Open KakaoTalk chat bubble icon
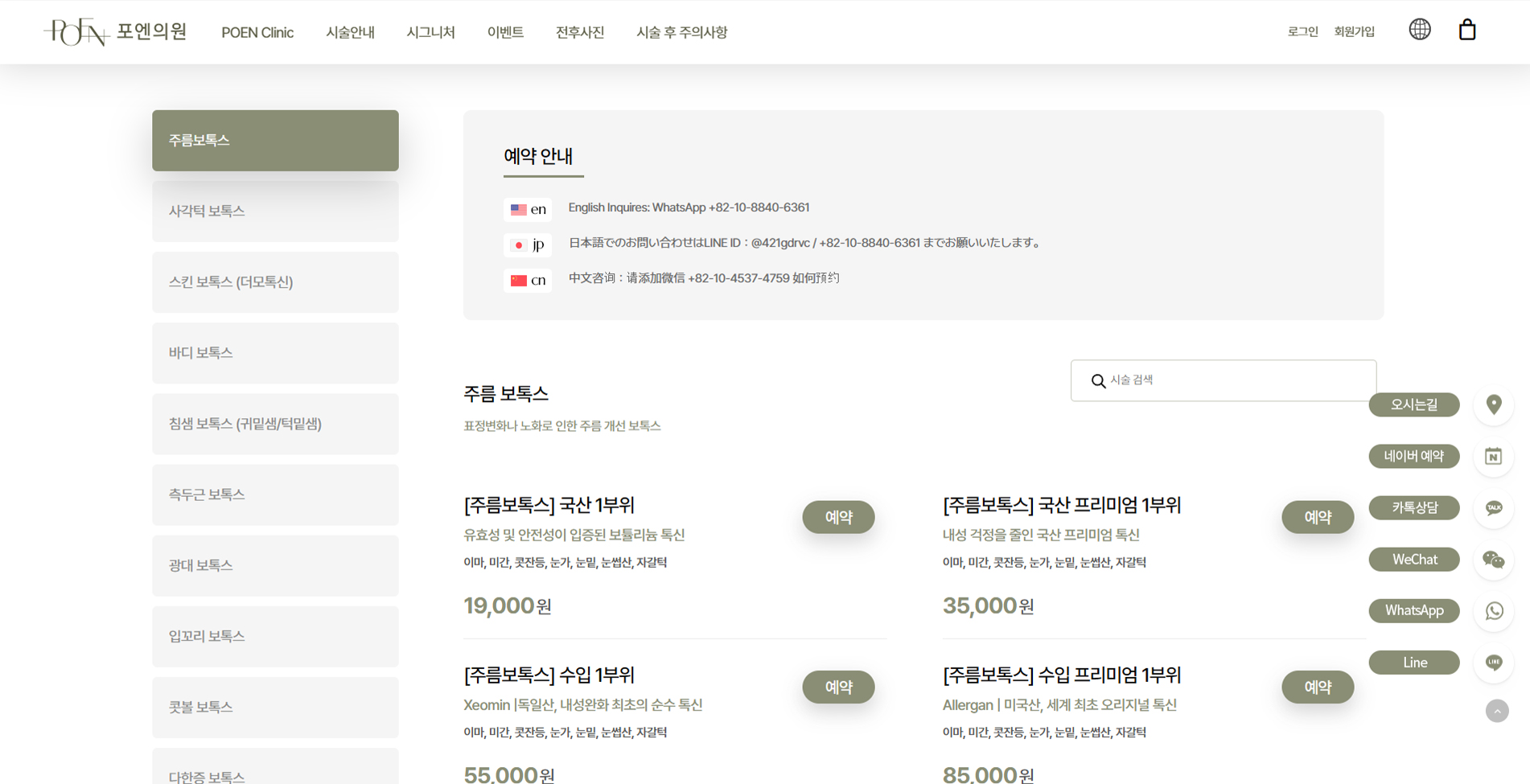Screen dimensions: 1530x784 1494,508
